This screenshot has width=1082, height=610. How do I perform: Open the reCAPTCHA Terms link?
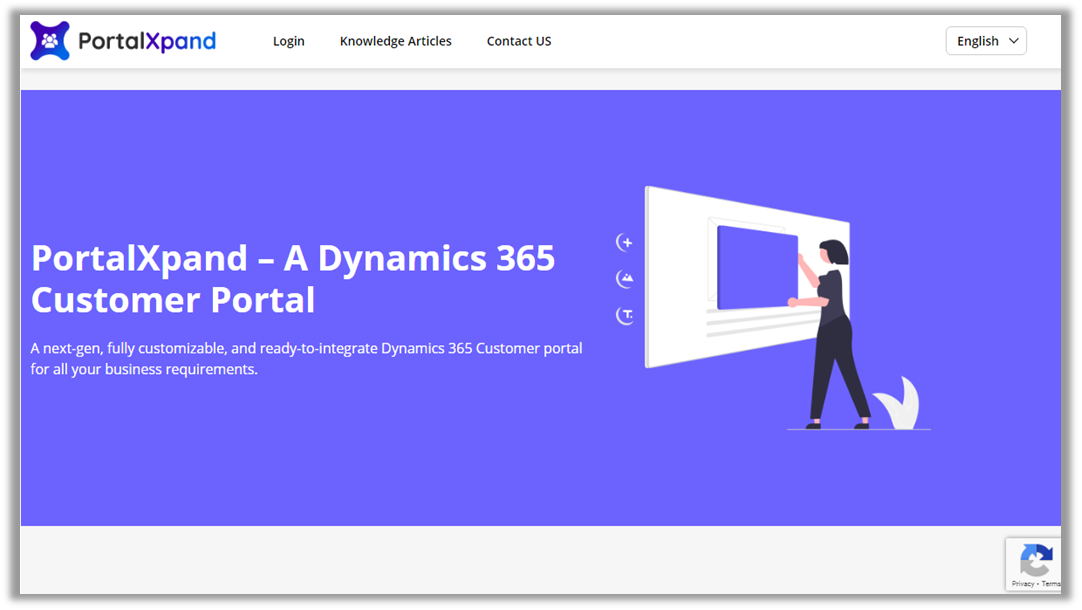tap(1050, 583)
